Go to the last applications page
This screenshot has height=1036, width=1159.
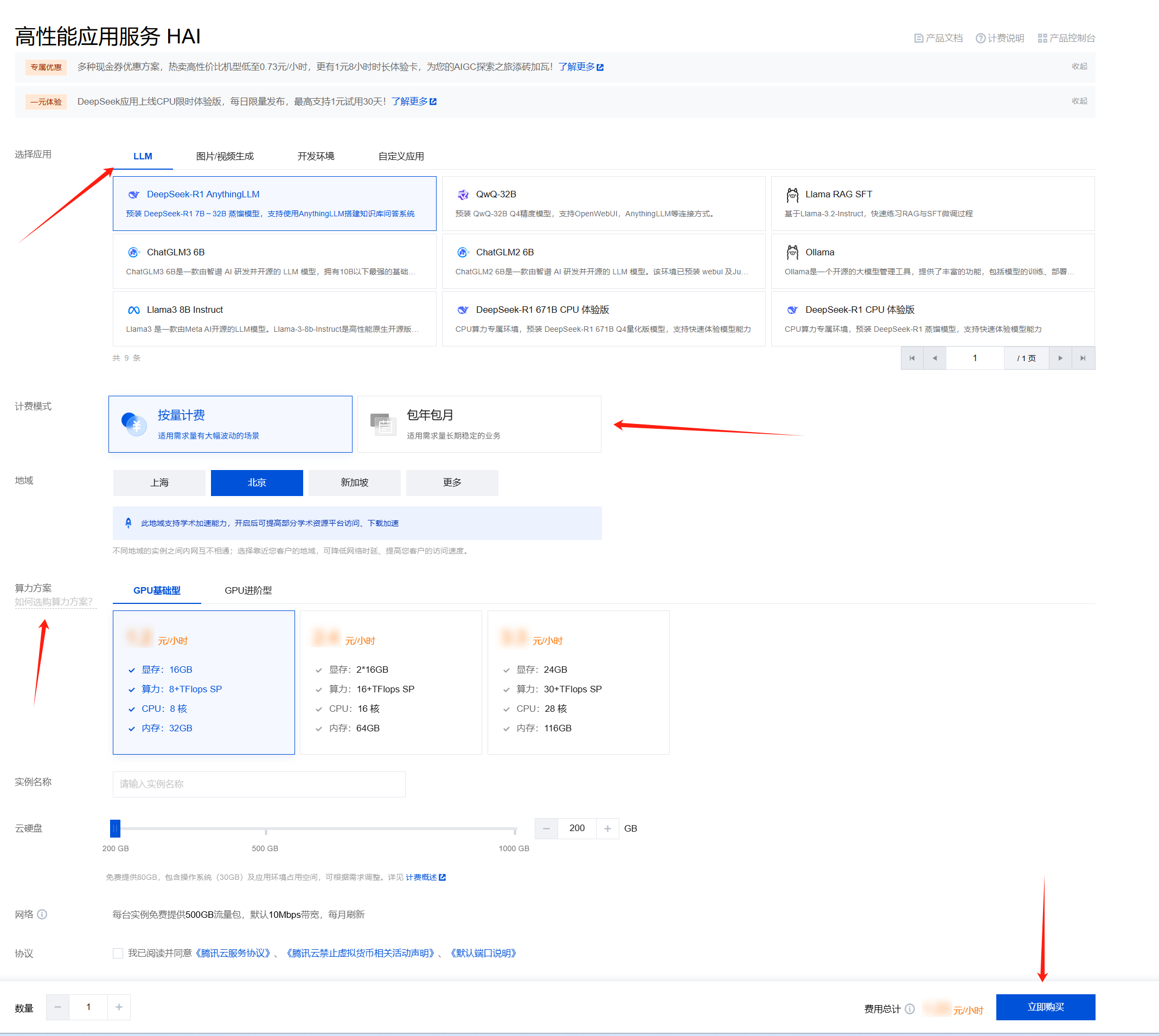[x=1083, y=358]
